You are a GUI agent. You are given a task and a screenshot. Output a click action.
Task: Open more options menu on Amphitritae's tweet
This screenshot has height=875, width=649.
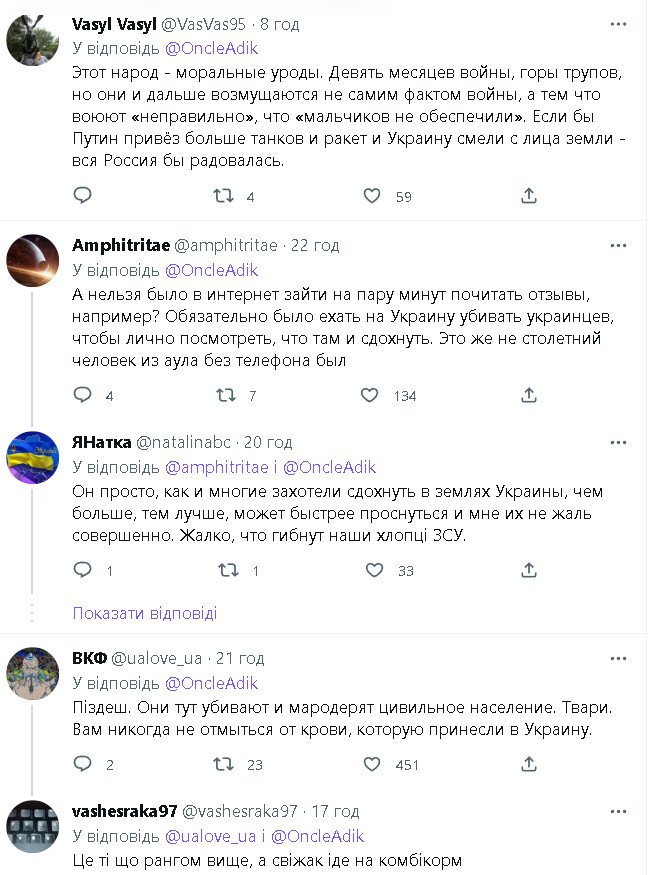coord(618,245)
